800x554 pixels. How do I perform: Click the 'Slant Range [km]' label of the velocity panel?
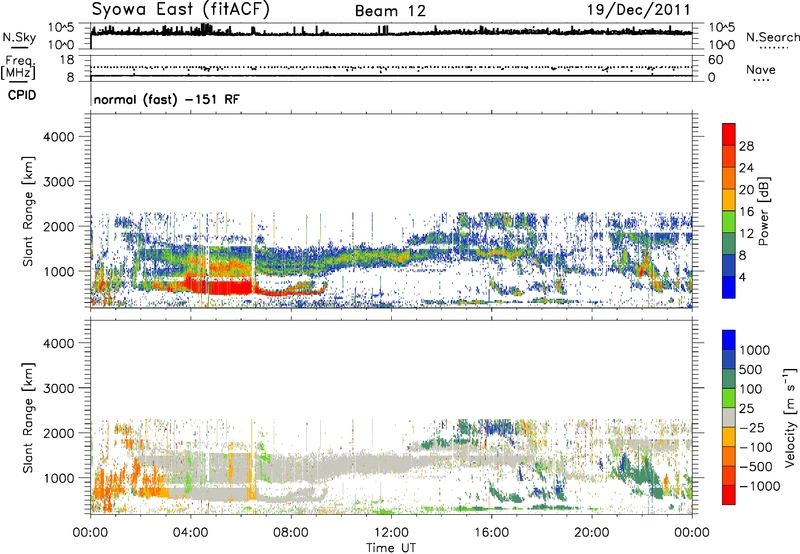[x=28, y=418]
